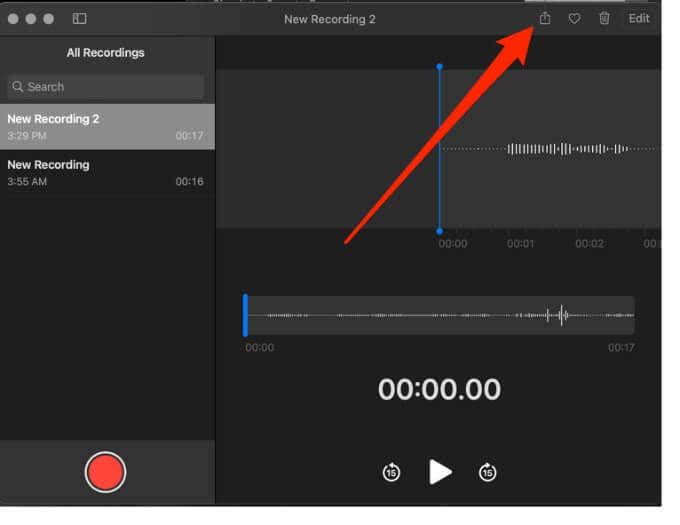680x525 pixels.
Task: Click the All Recordings sidebar header
Action: (106, 53)
